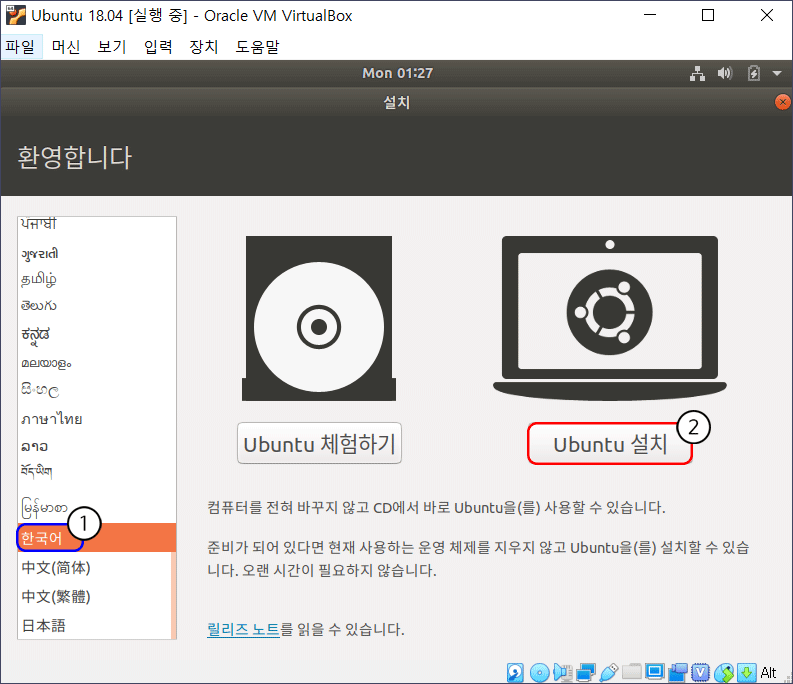Click the VirtualBox title bar app icon

16,16
